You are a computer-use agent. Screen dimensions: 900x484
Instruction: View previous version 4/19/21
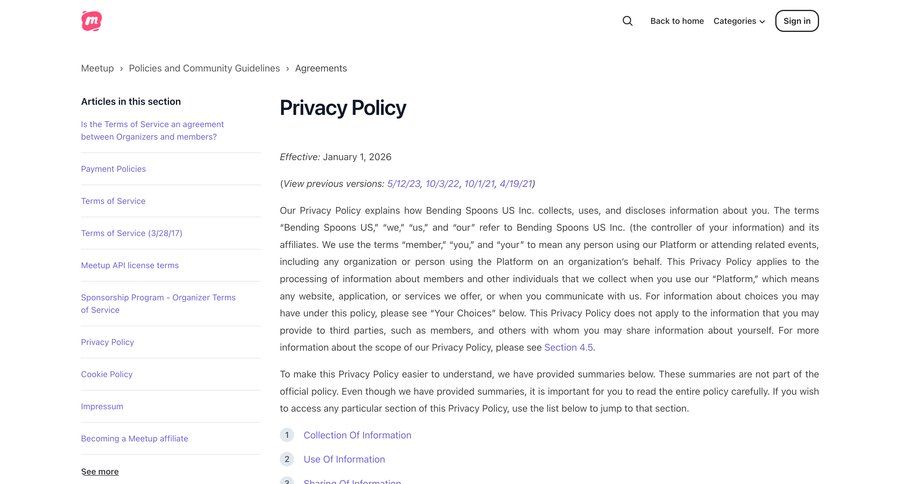[515, 184]
